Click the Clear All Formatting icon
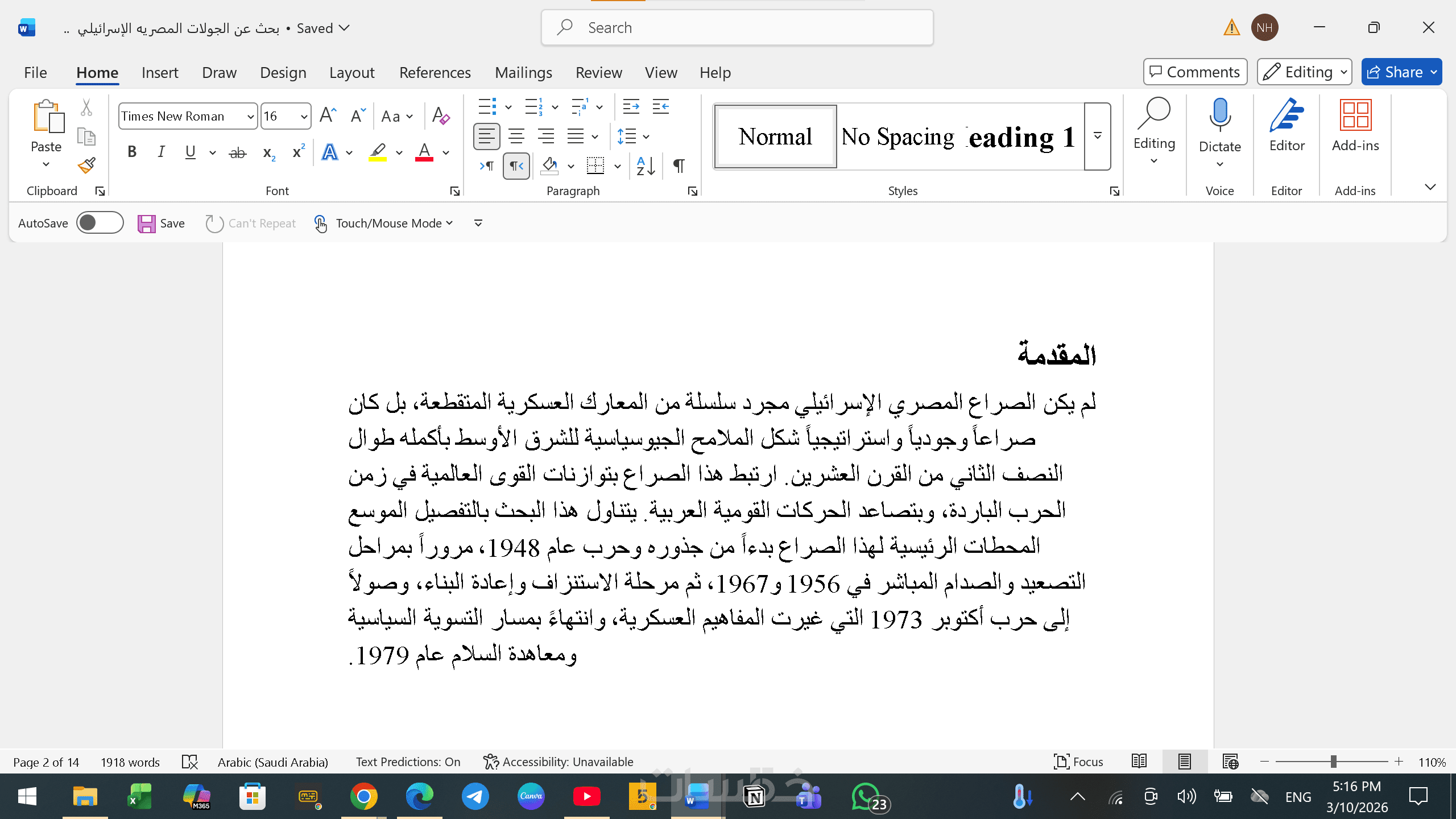 (441, 116)
